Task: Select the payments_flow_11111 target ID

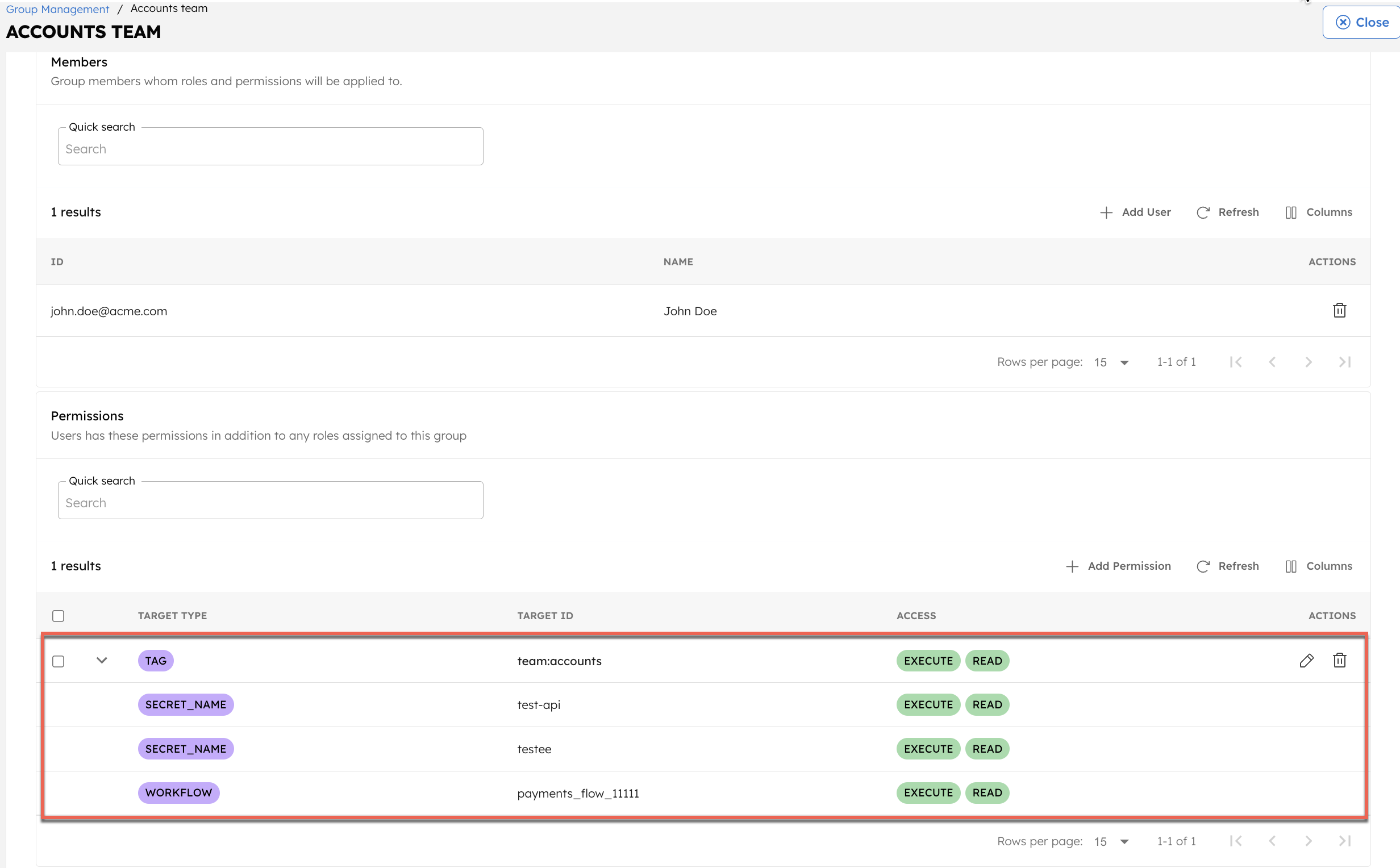Action: pyautogui.click(x=578, y=794)
